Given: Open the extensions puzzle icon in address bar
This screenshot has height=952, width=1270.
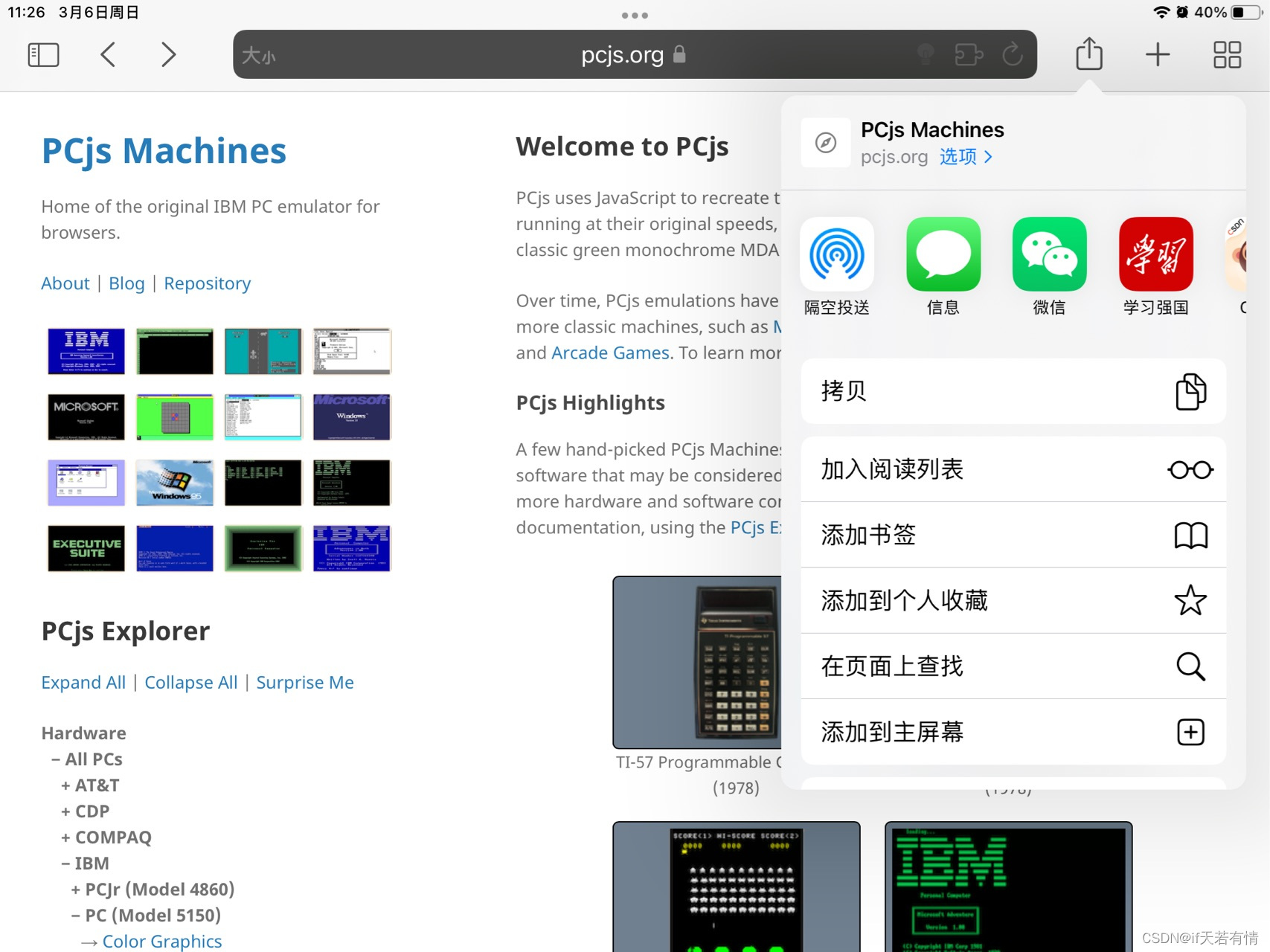Looking at the screenshot, I should 969,54.
